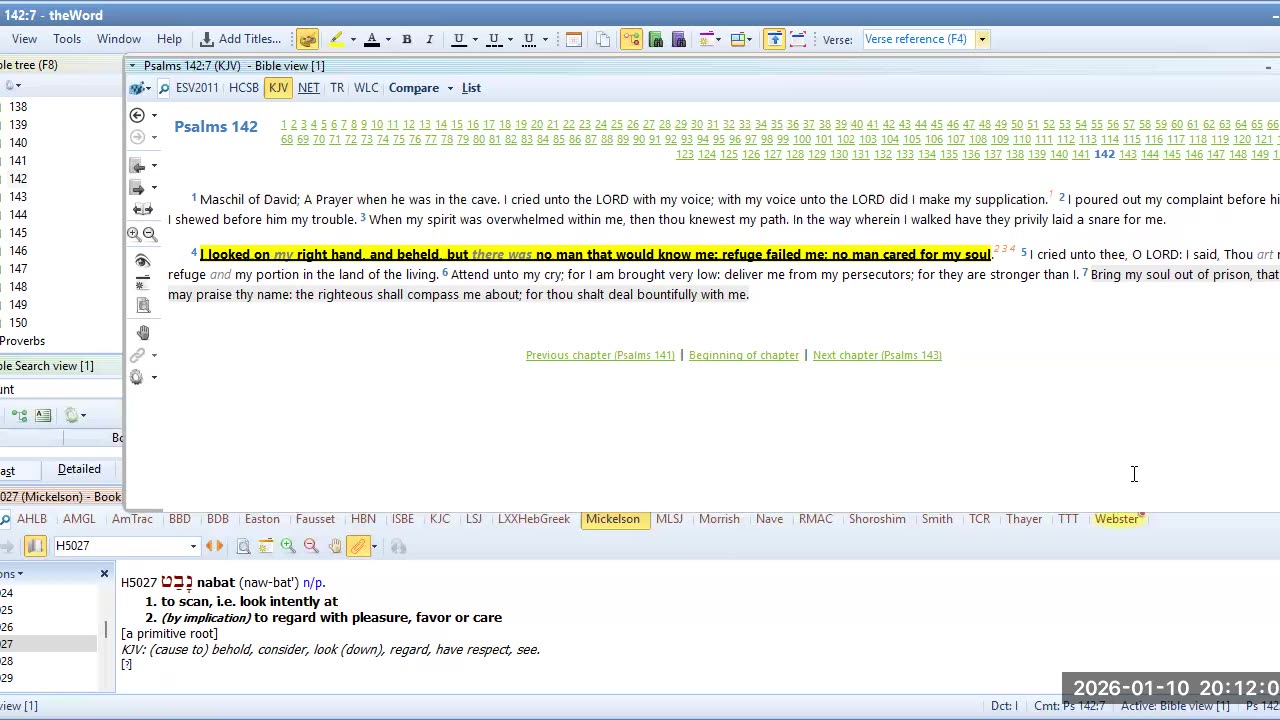Click the hand pan tool in Bible view
Viewport: 1280px width, 720px height.
tap(143, 332)
